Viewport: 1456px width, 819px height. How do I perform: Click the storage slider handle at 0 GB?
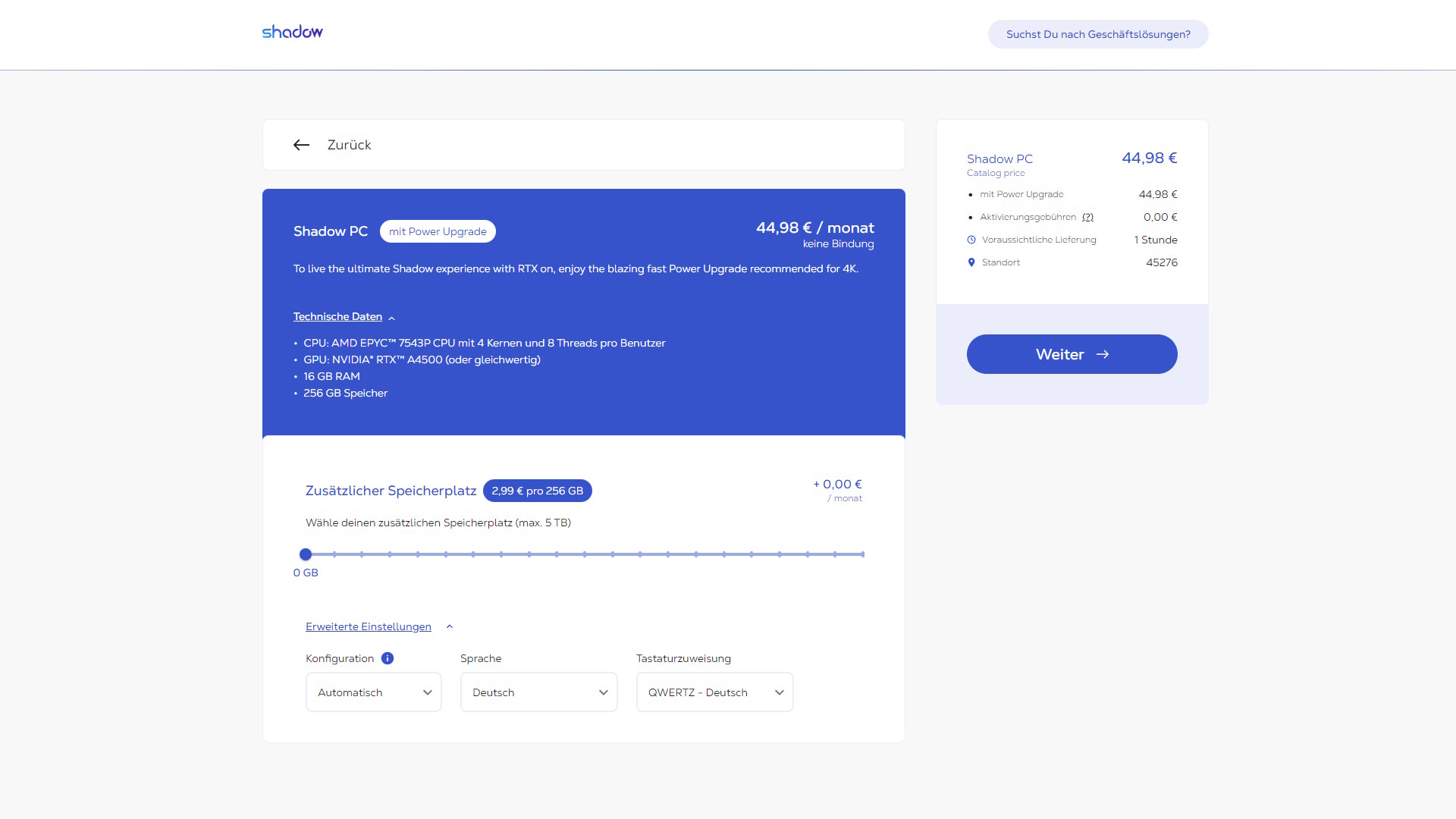coord(306,554)
